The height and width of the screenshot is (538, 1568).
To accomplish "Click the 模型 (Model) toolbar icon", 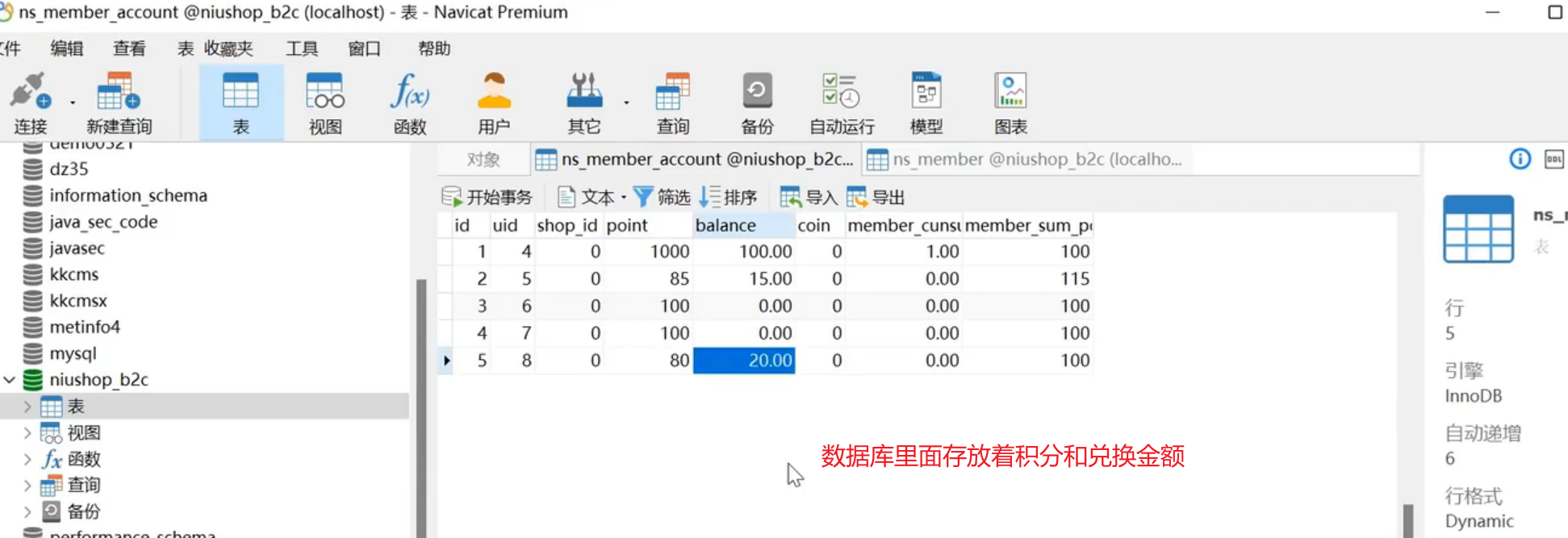I will pyautogui.click(x=926, y=102).
